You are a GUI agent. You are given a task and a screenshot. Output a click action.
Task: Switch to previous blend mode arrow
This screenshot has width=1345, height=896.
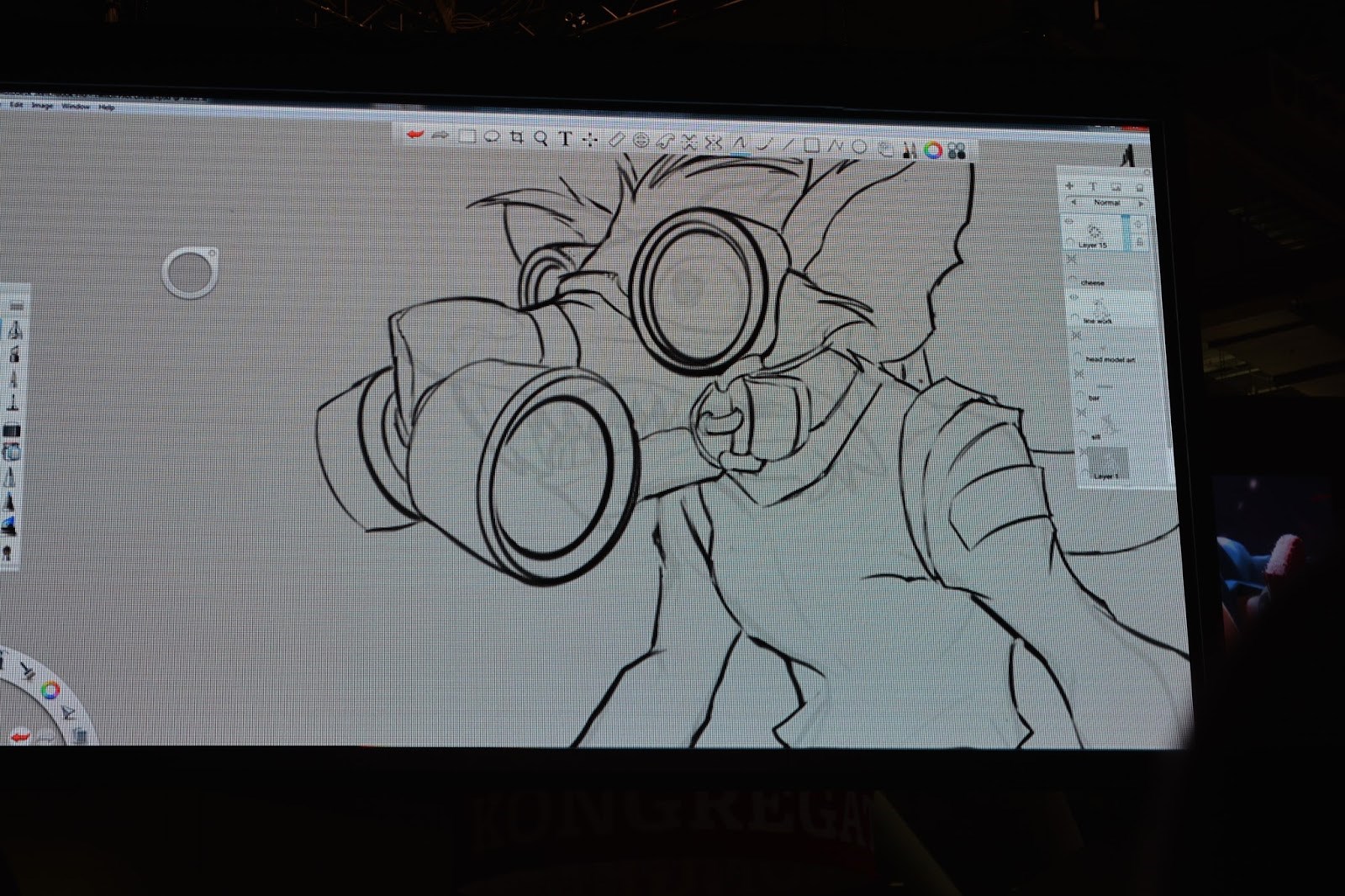click(x=1073, y=203)
